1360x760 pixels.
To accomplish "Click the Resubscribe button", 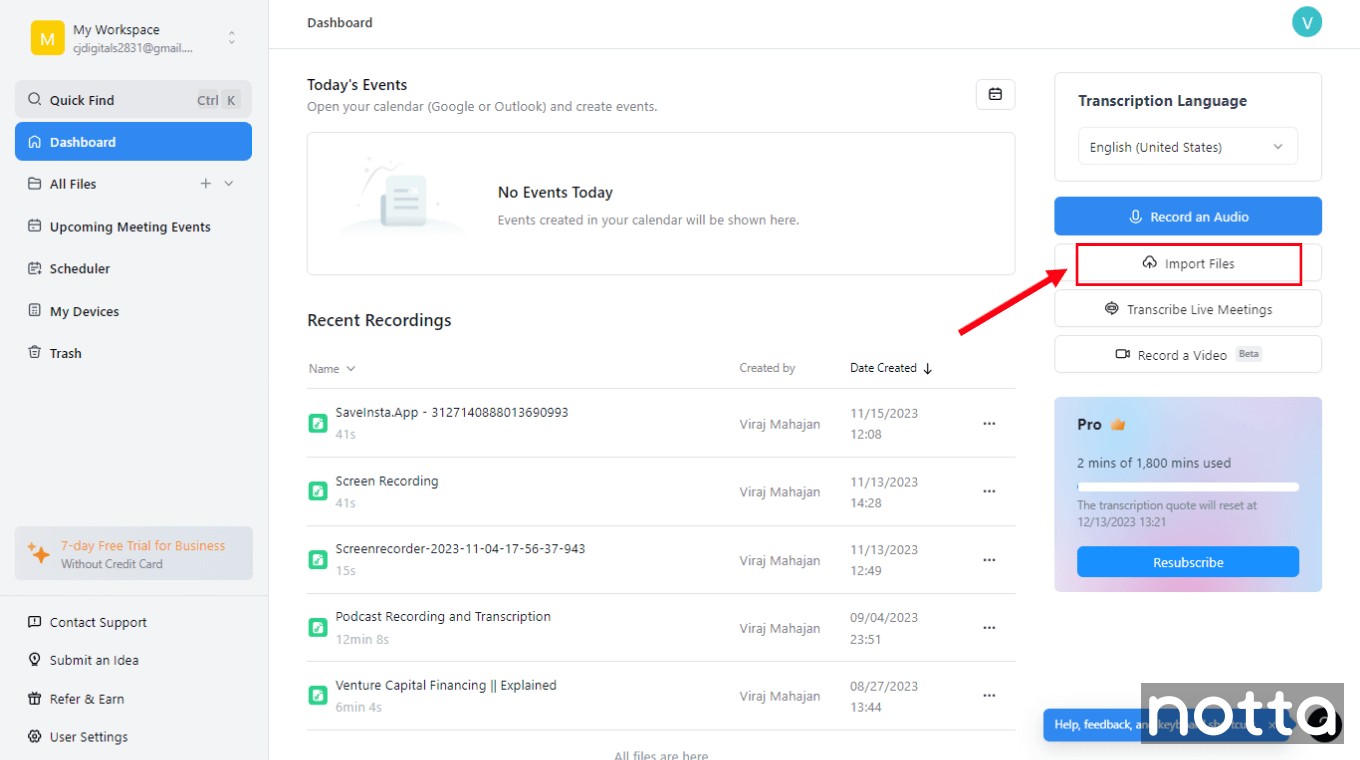I will pyautogui.click(x=1187, y=562).
